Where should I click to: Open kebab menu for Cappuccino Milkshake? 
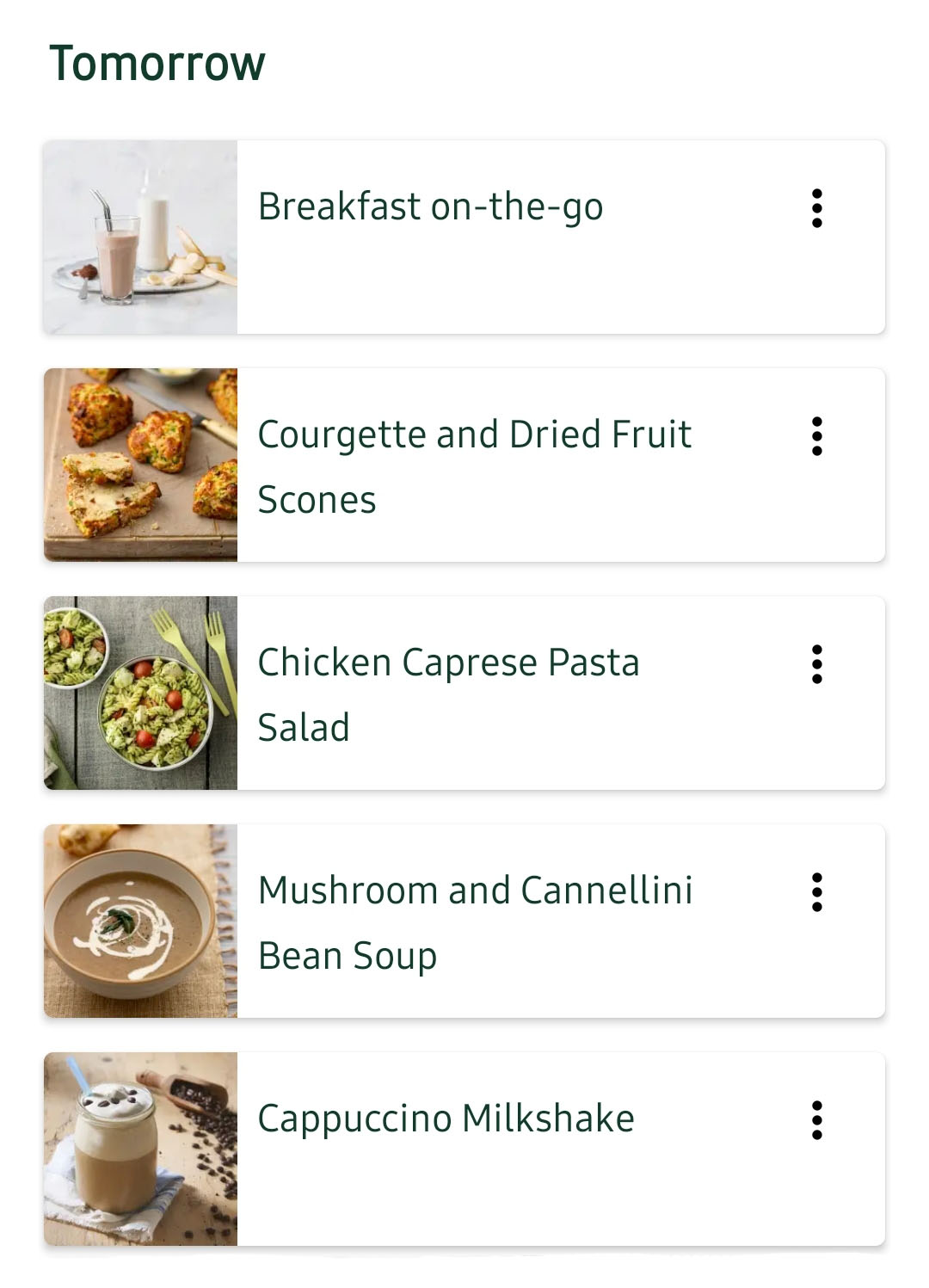click(817, 1120)
